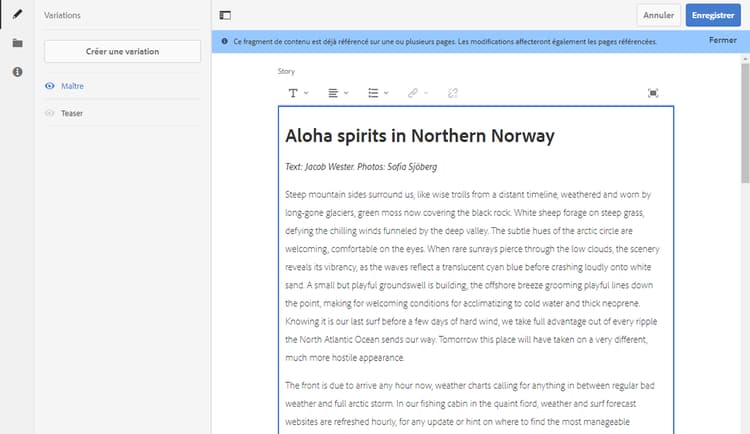Switch editor to fullscreen mode
The width and height of the screenshot is (750, 434).
click(x=653, y=93)
